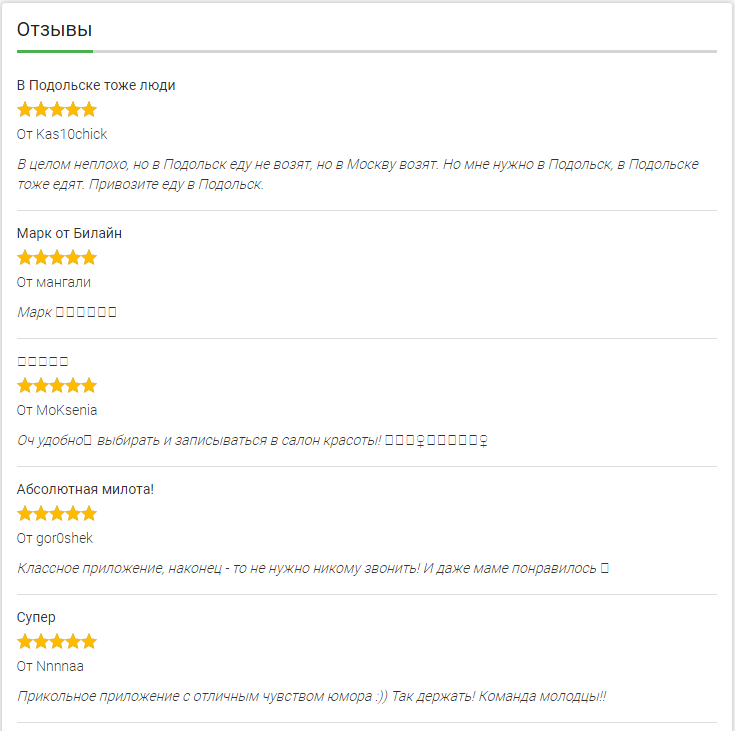Click third star in мангали's review
Image resolution: width=735 pixels, height=731 pixels.
click(x=57, y=257)
